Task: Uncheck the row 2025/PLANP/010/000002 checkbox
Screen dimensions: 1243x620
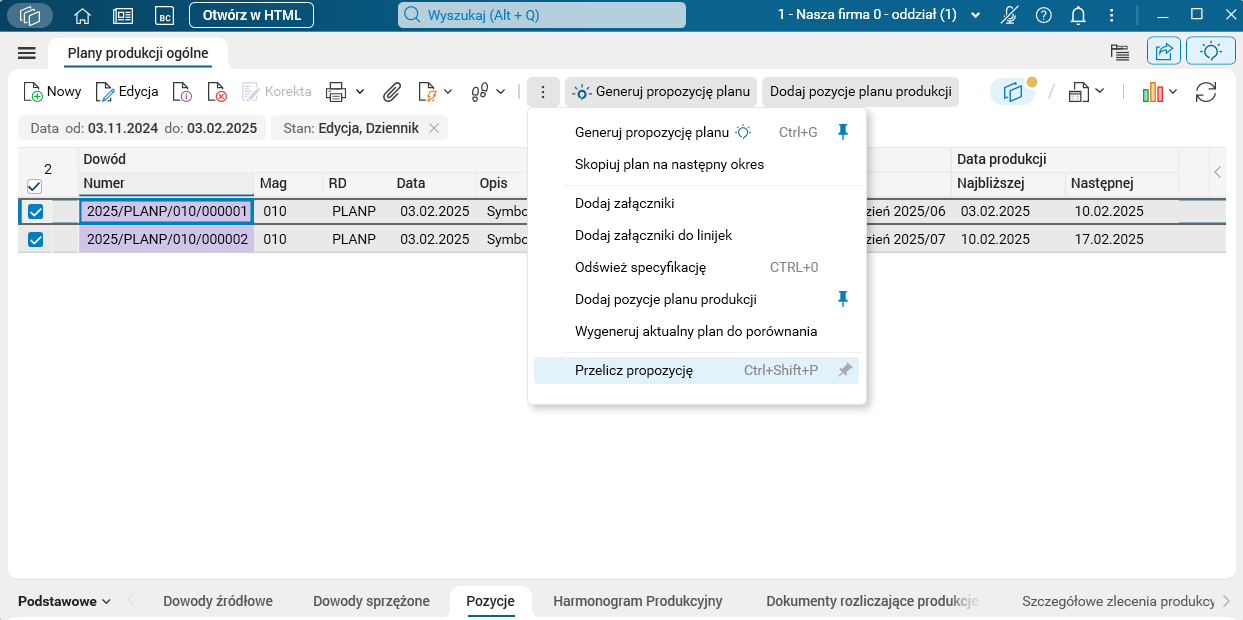Action: [x=35, y=240]
